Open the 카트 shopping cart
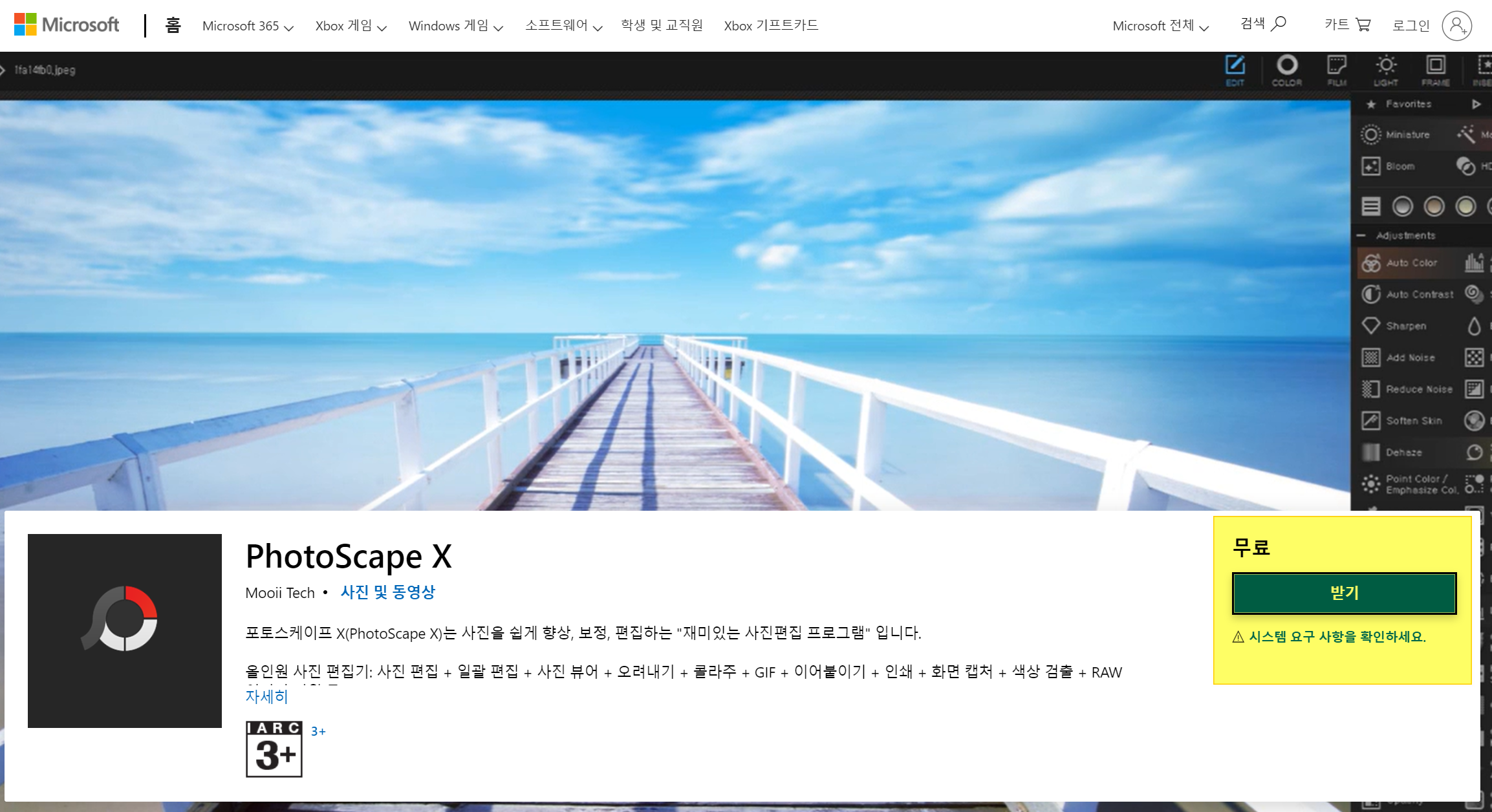Screen dimensions: 1492x812 point(1347,25)
